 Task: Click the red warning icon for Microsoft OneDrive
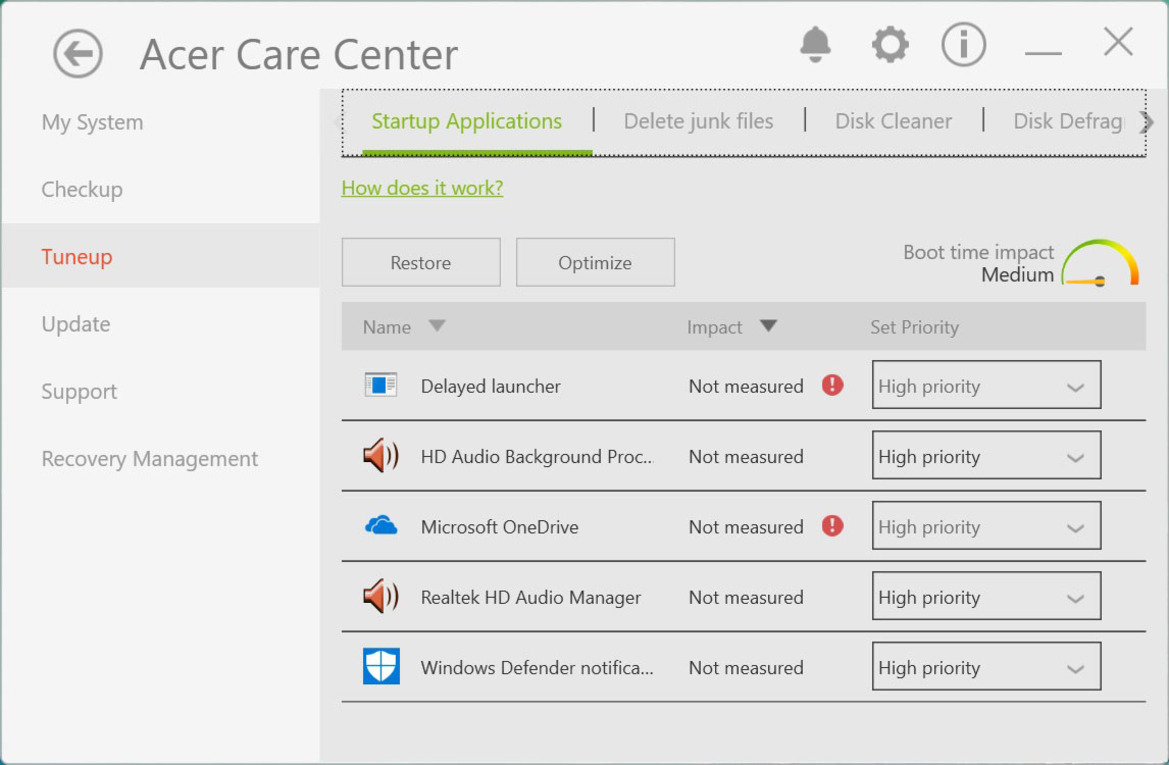coord(832,526)
